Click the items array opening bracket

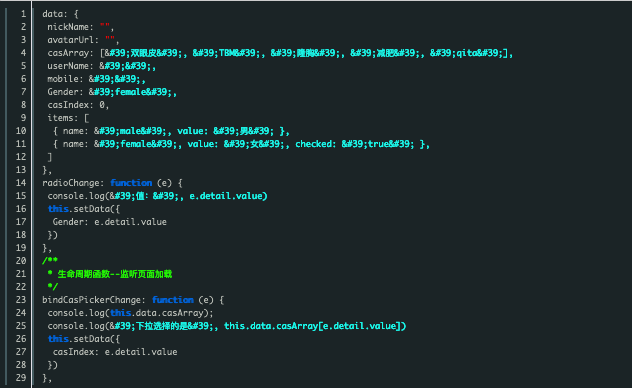(x=86, y=118)
